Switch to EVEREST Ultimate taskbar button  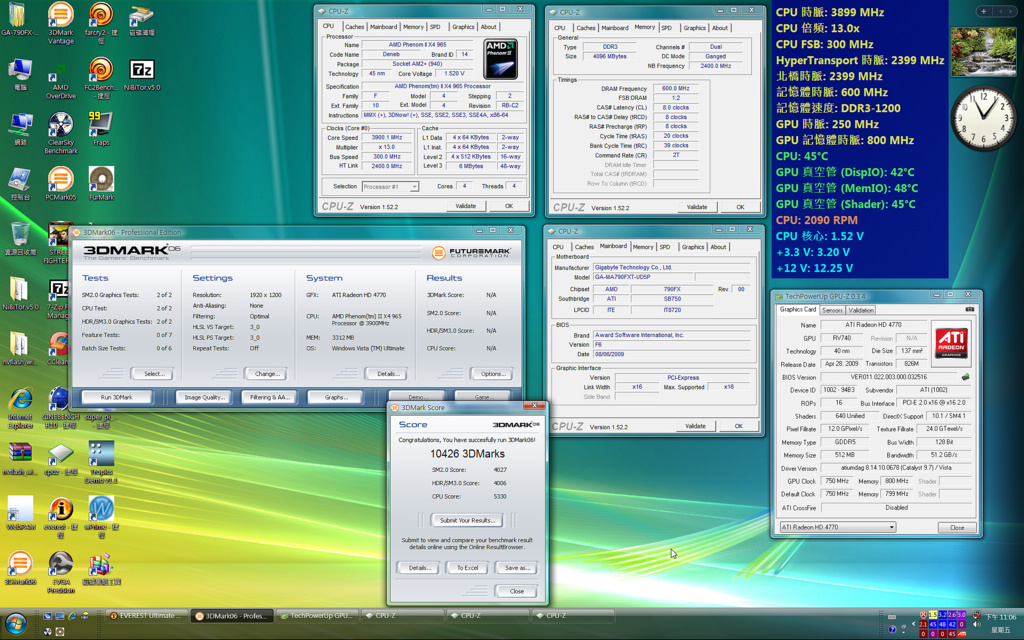pos(146,615)
